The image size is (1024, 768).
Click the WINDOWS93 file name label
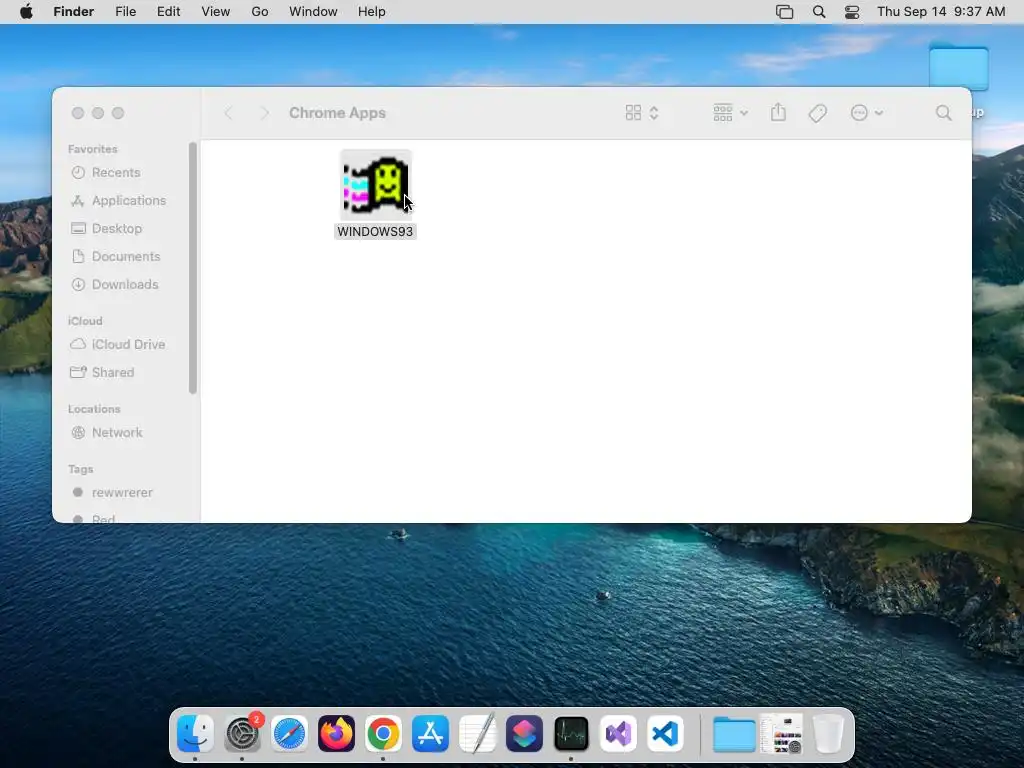375,232
